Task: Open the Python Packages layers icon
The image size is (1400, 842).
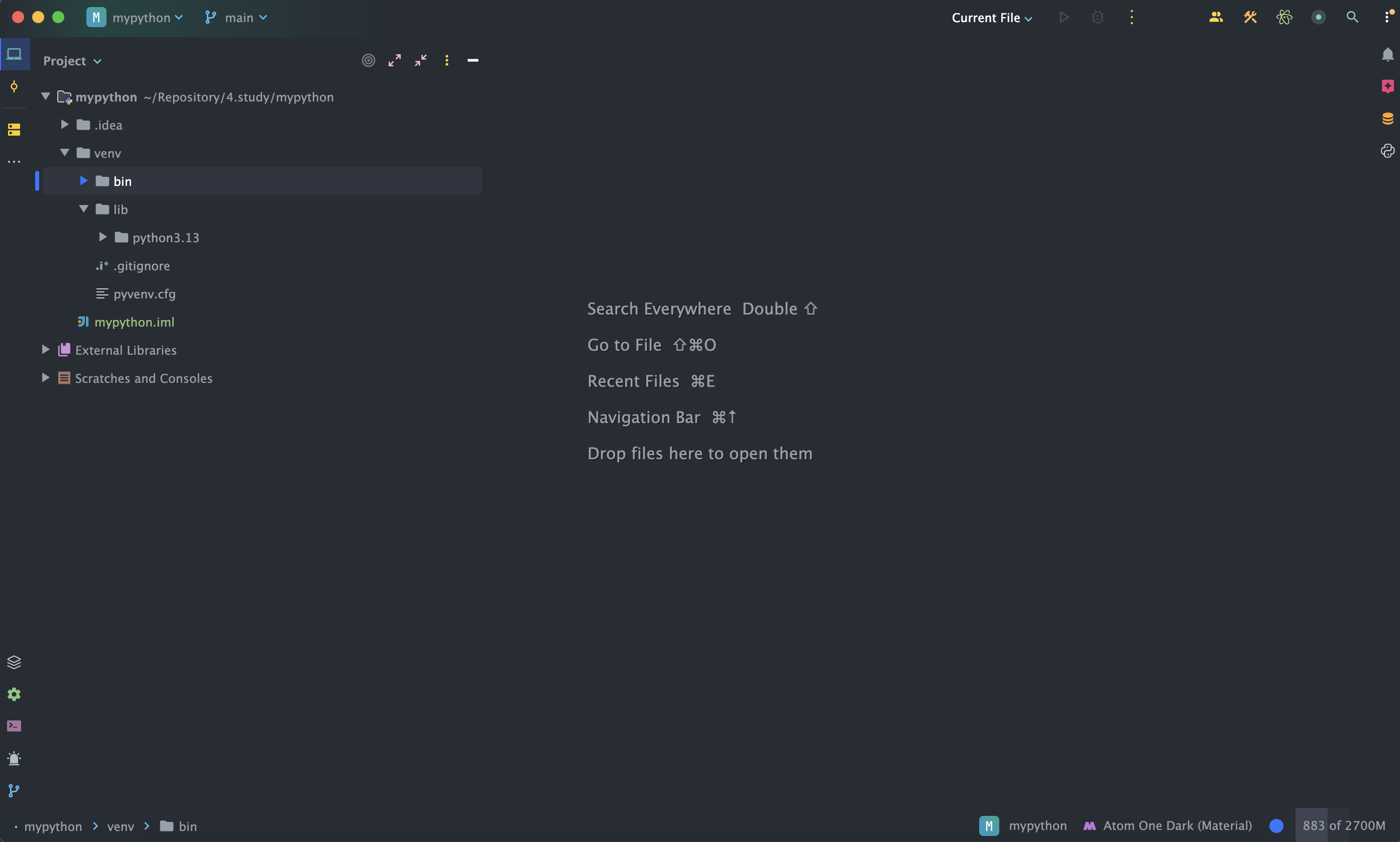Action: [14, 662]
